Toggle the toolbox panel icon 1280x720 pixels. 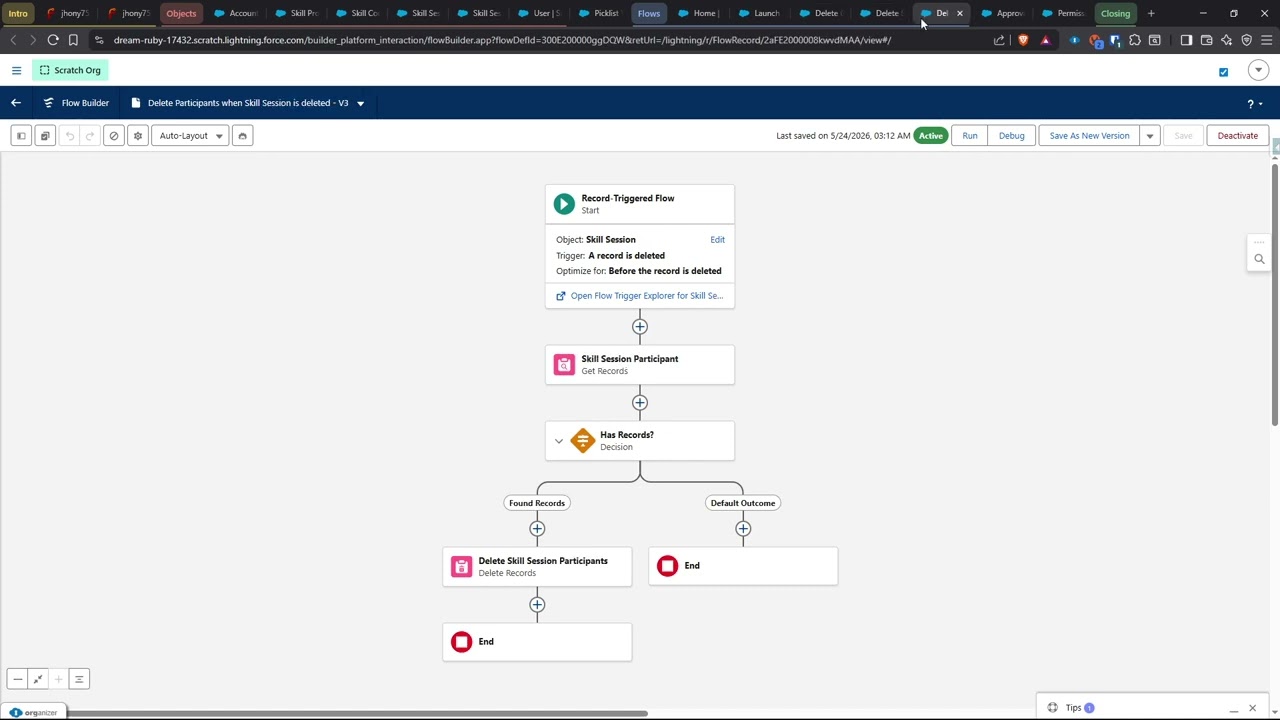21,136
